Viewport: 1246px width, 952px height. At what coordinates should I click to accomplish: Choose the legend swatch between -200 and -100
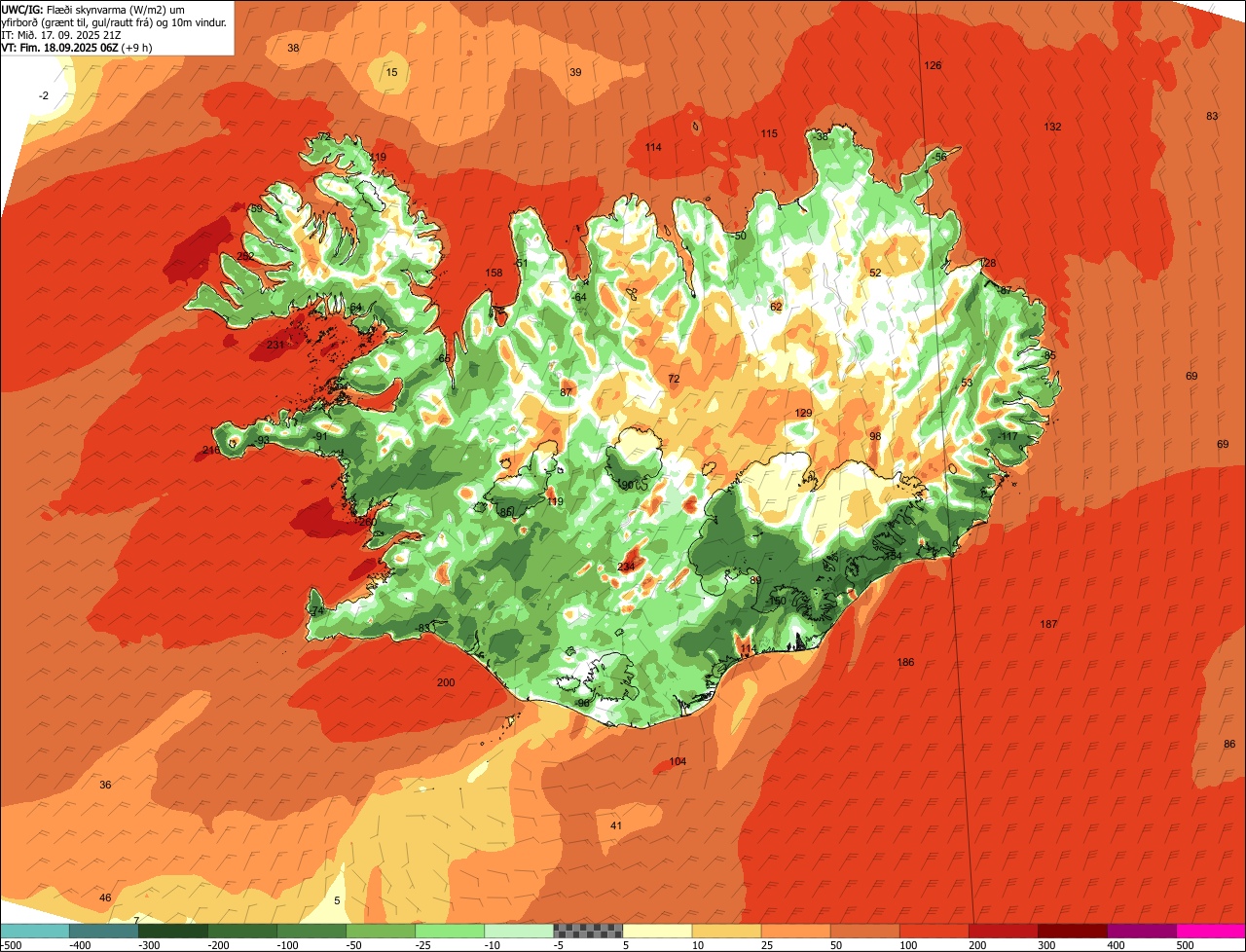click(242, 931)
